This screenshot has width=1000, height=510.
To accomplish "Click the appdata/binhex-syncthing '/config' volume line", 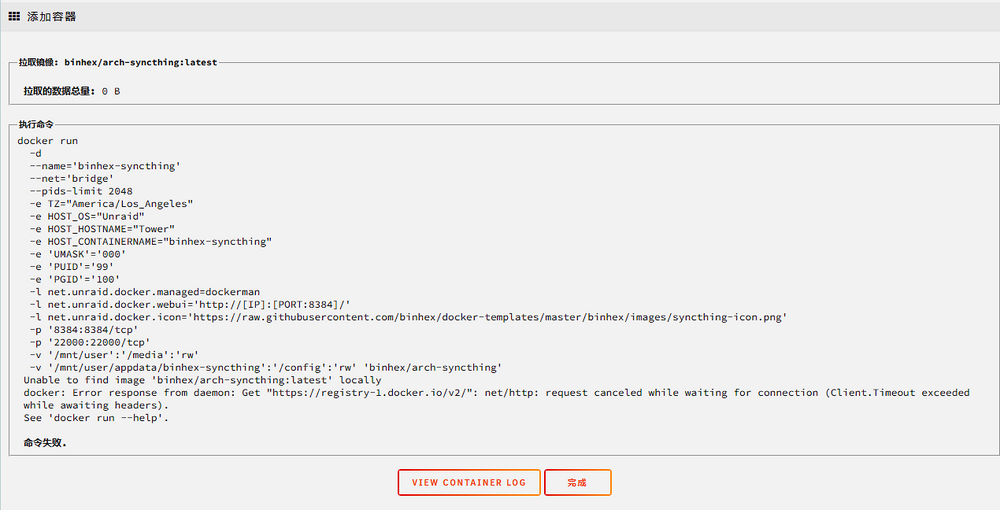I will 266,368.
